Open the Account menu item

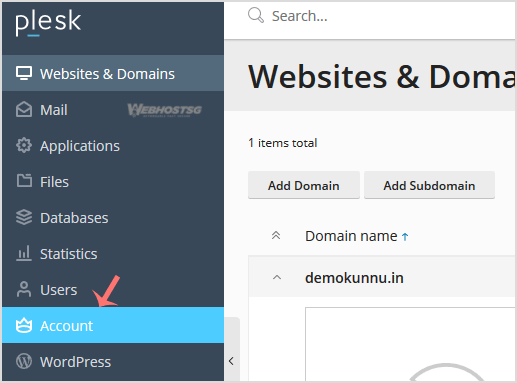113,325
